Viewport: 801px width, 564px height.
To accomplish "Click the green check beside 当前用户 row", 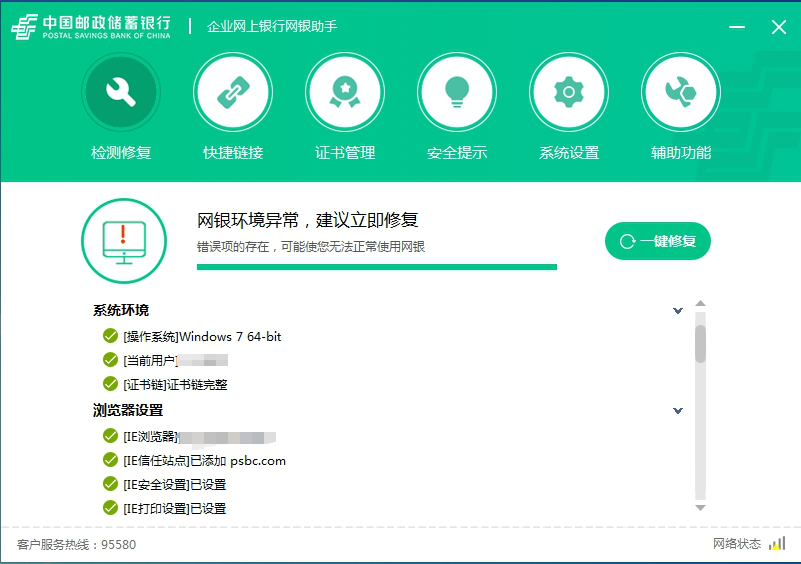I will (x=110, y=360).
